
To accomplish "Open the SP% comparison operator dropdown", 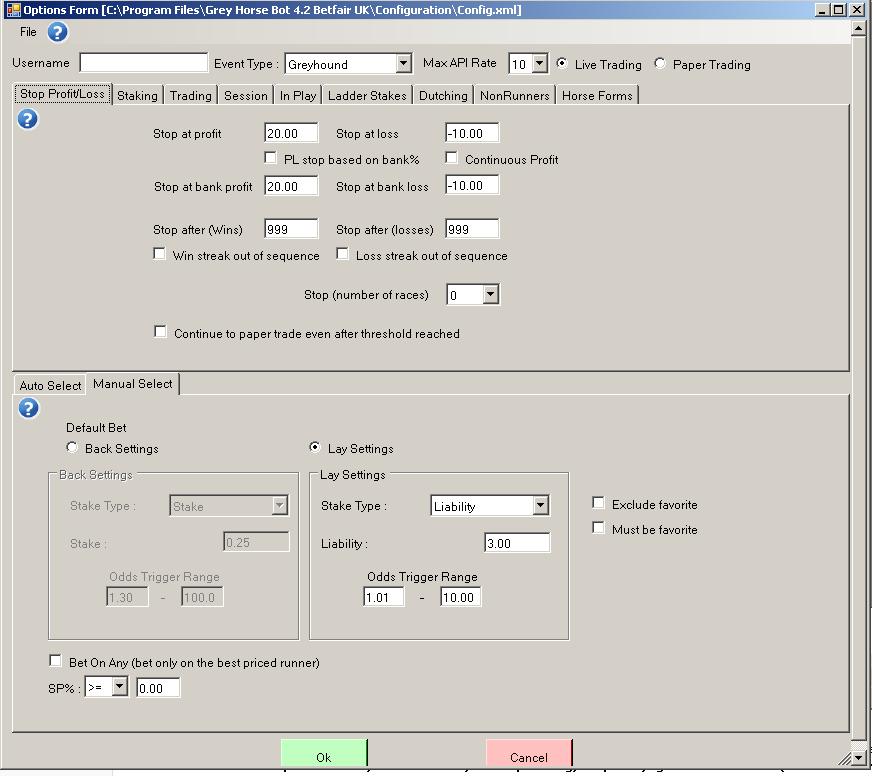I will pos(120,687).
